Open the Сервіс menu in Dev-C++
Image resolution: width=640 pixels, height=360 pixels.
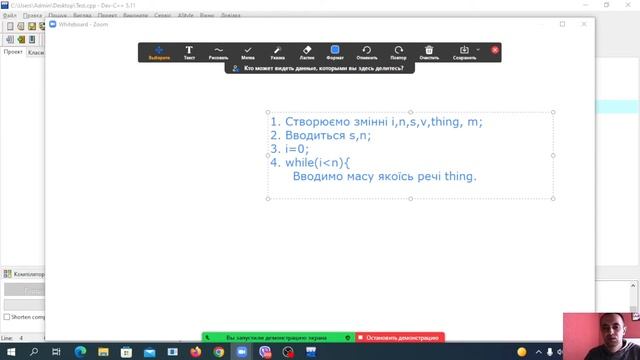[162, 16]
